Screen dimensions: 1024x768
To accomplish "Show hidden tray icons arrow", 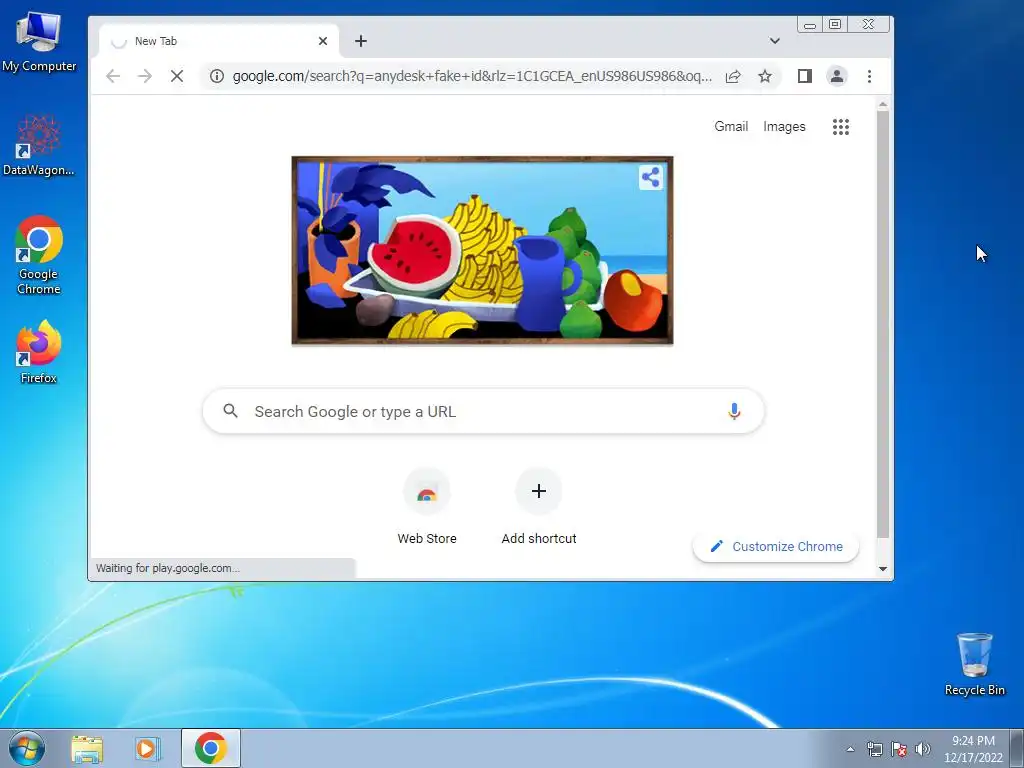I will click(x=850, y=749).
